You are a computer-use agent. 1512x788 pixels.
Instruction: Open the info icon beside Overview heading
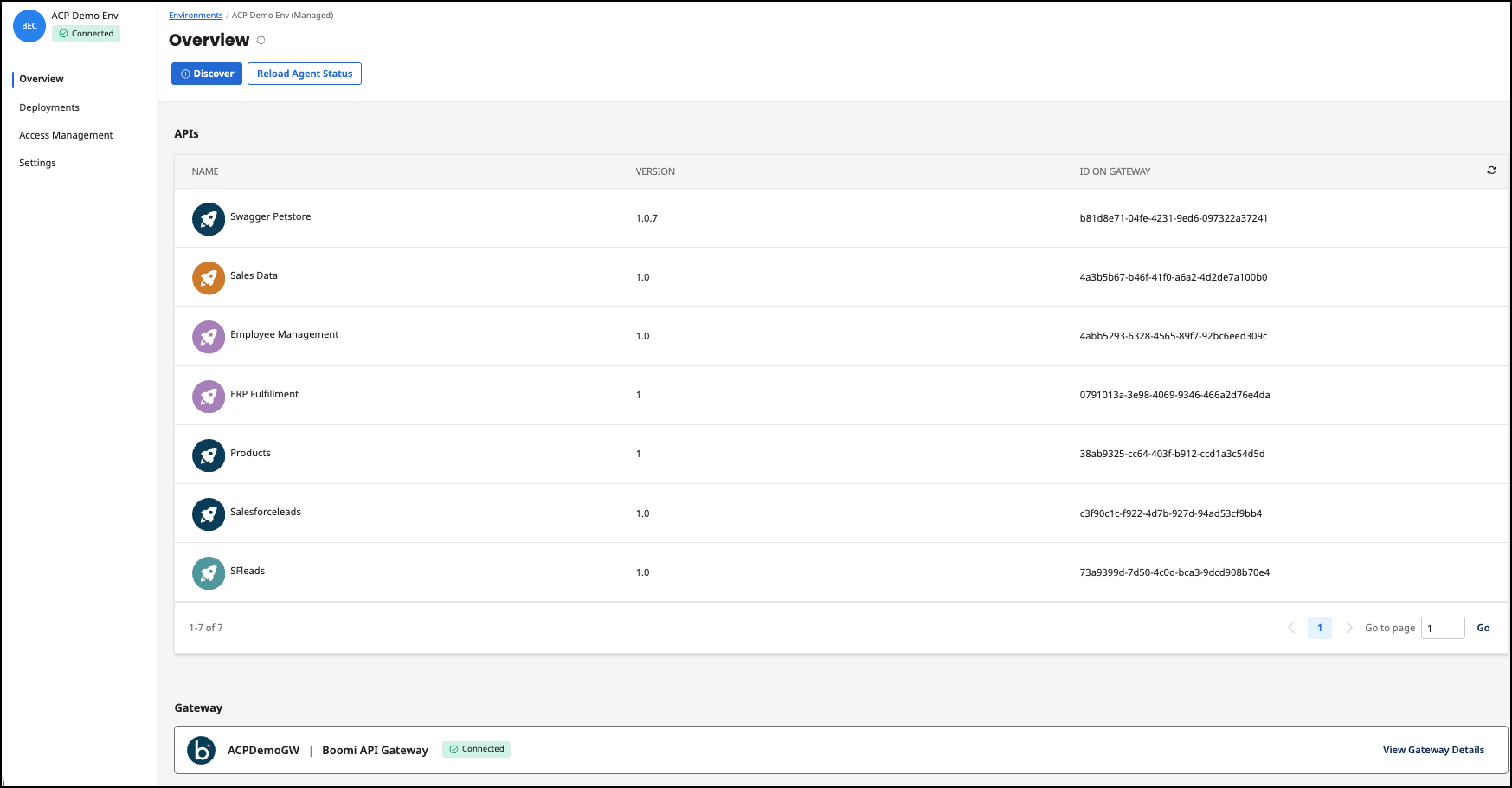coord(260,40)
